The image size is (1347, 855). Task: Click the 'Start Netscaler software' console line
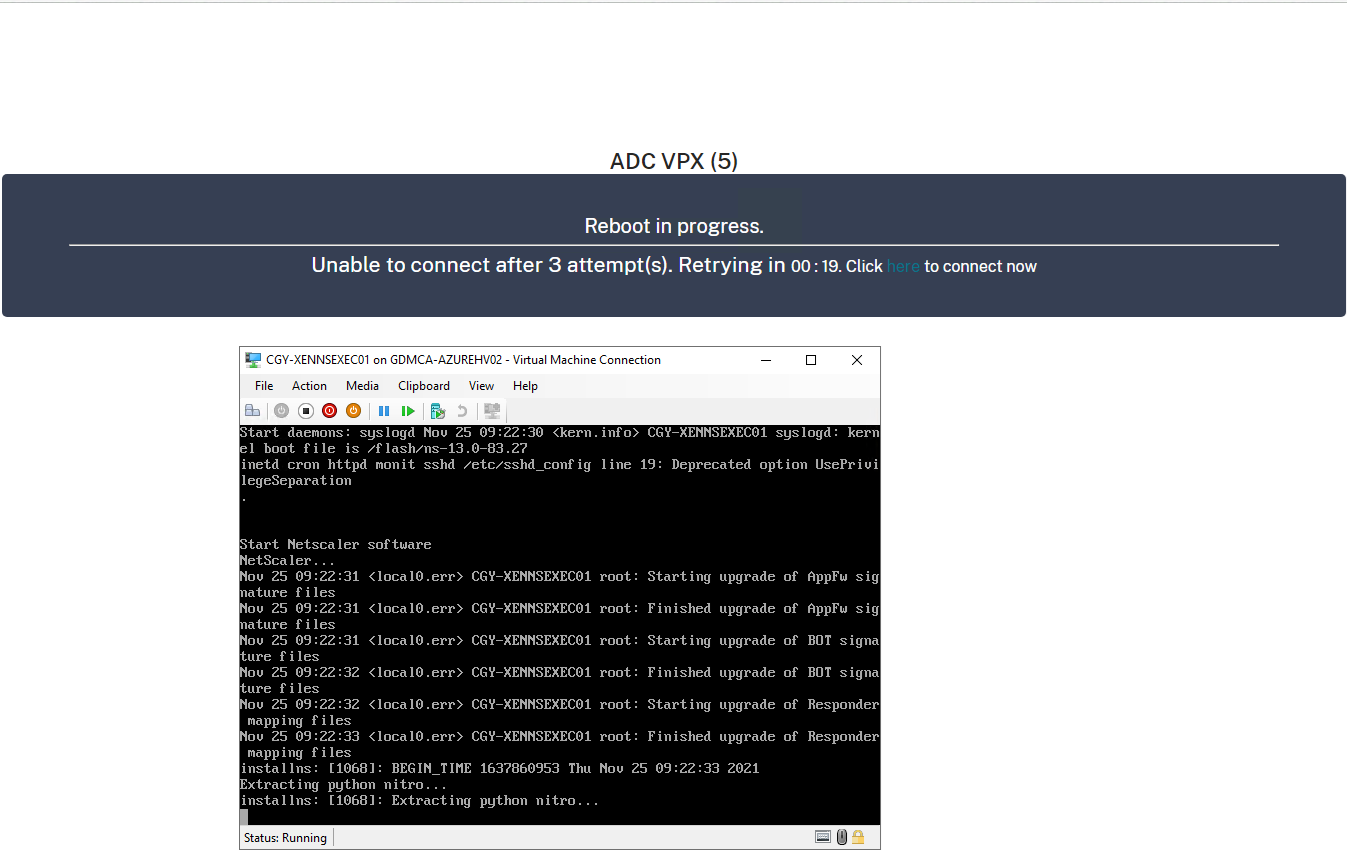tap(336, 545)
